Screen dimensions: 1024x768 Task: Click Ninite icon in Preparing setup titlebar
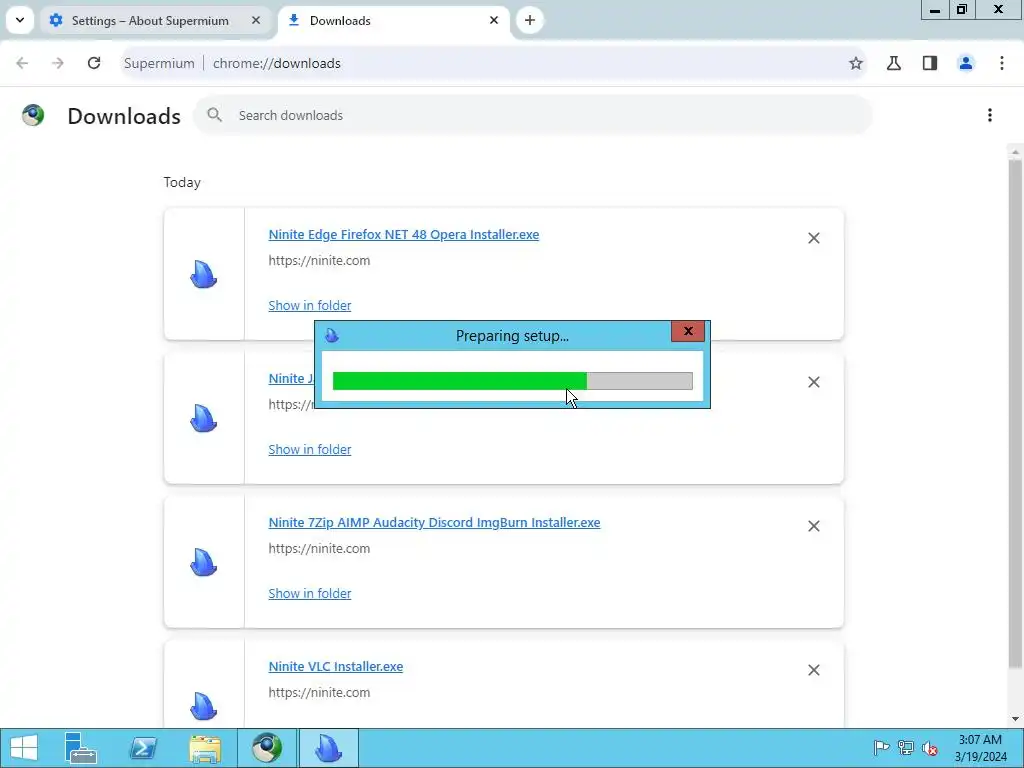tap(332, 336)
